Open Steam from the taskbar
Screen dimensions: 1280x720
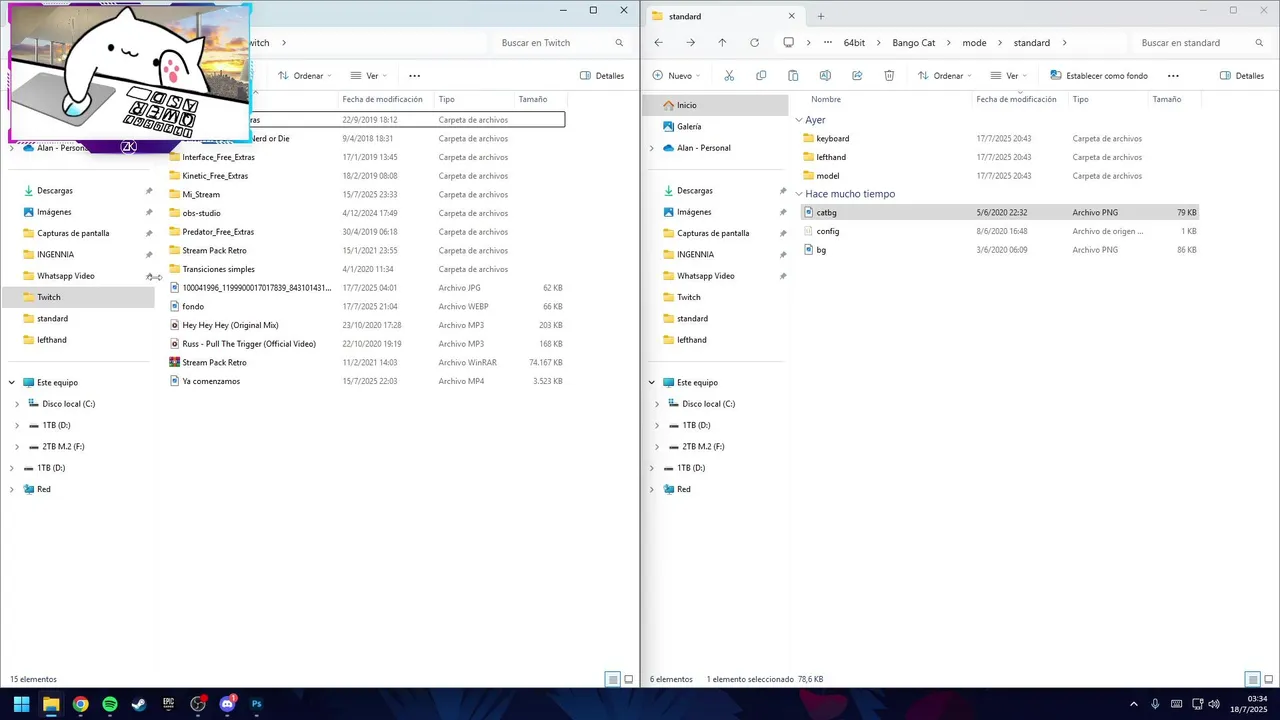tap(139, 704)
